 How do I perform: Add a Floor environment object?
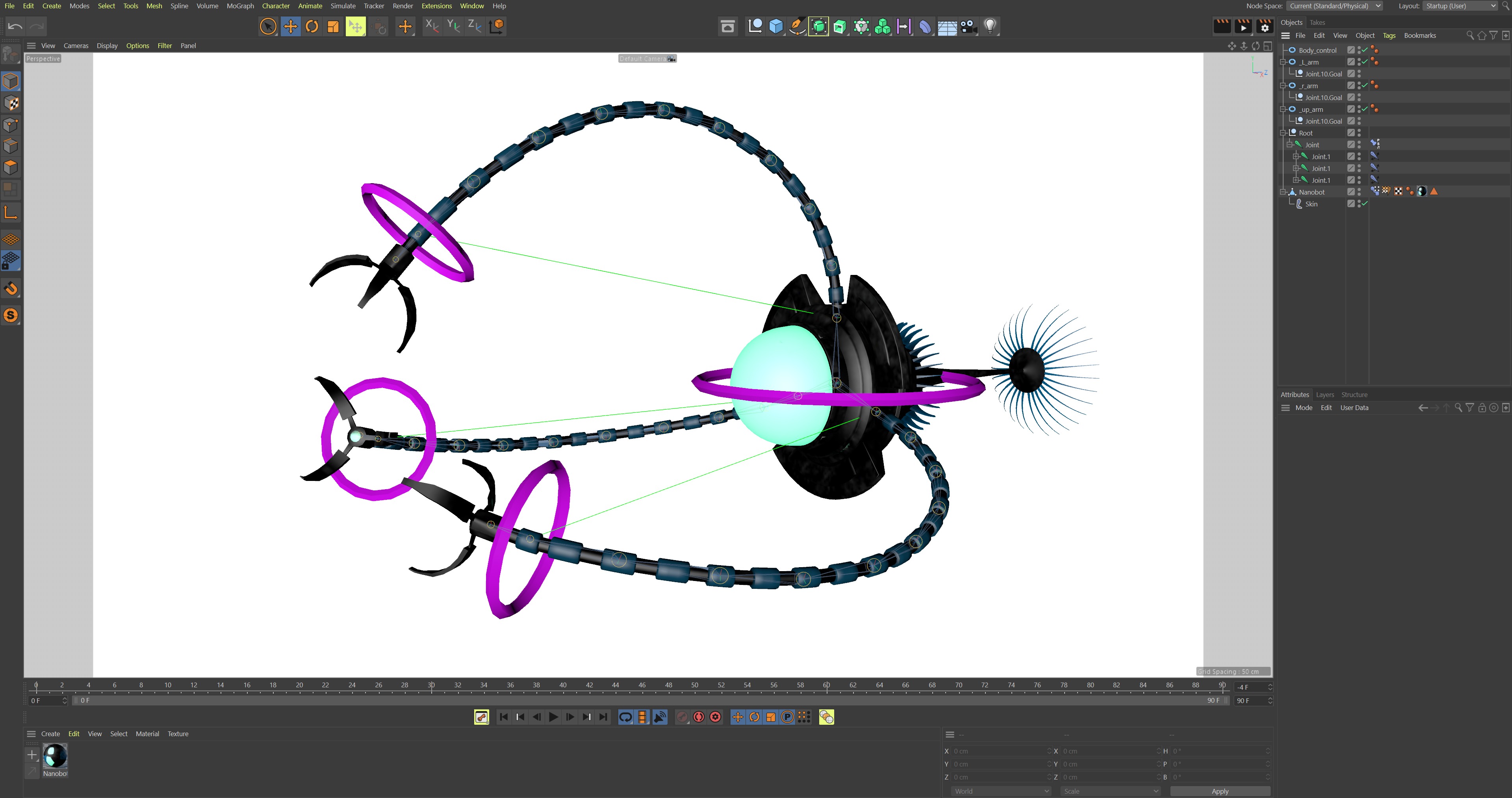coord(947,26)
